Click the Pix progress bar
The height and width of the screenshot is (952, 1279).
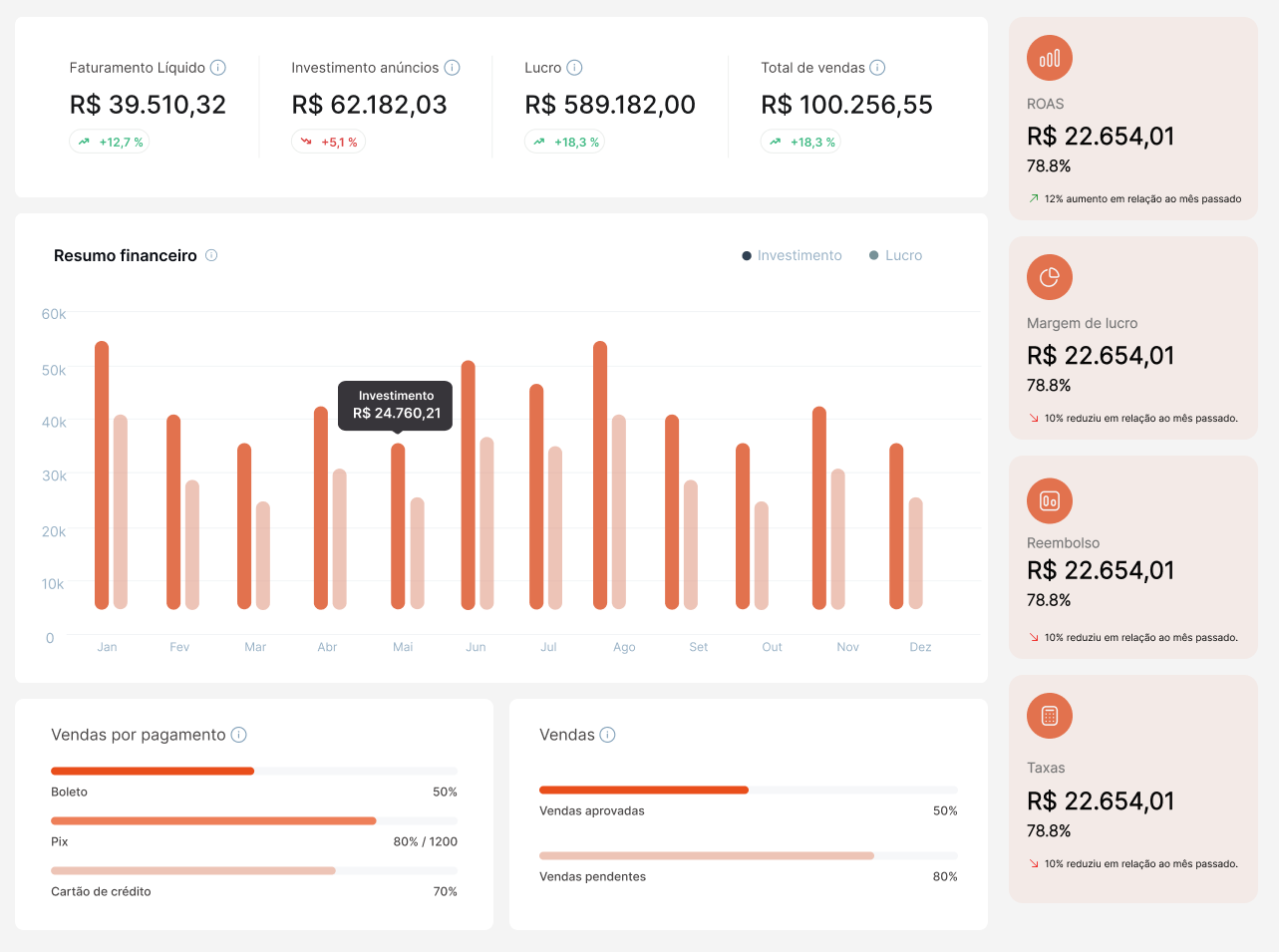coord(254,820)
